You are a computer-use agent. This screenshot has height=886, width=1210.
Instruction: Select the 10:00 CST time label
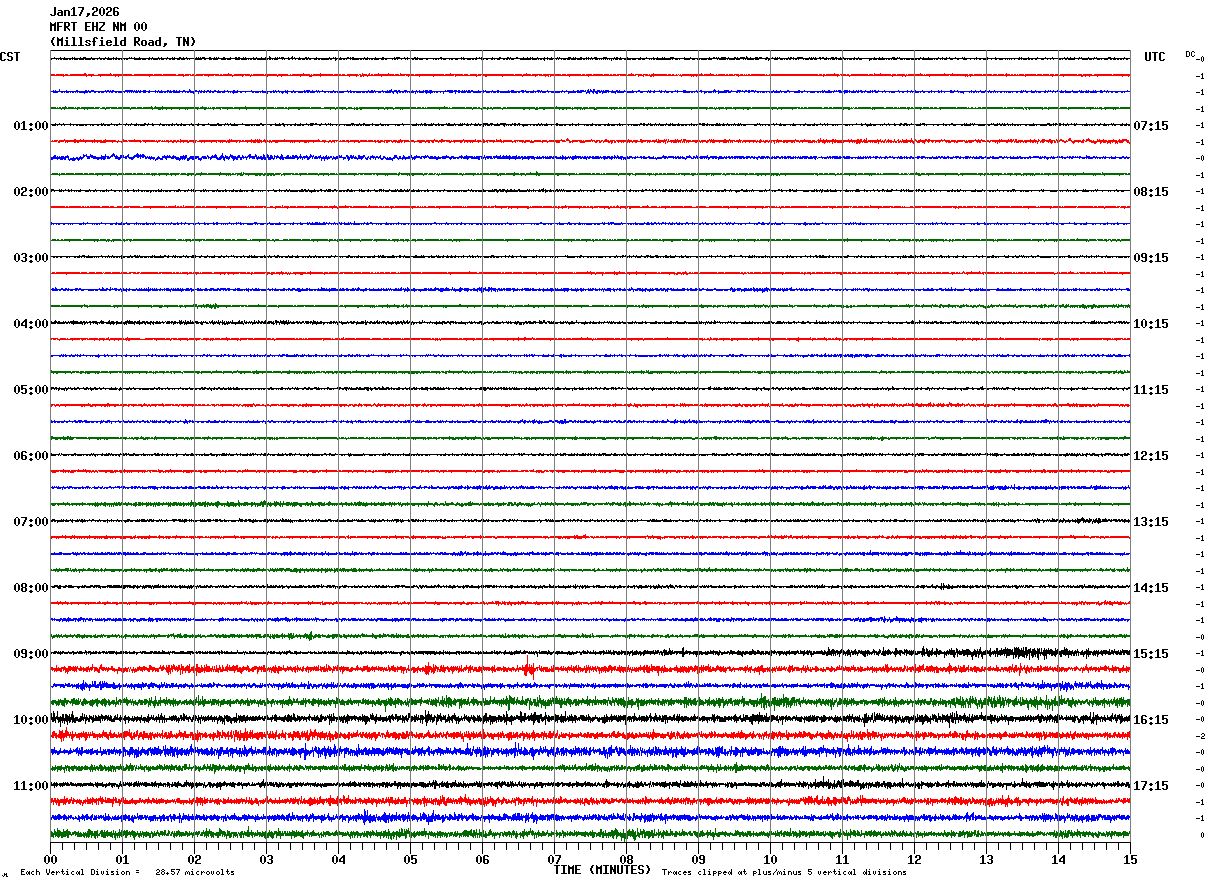(31, 720)
